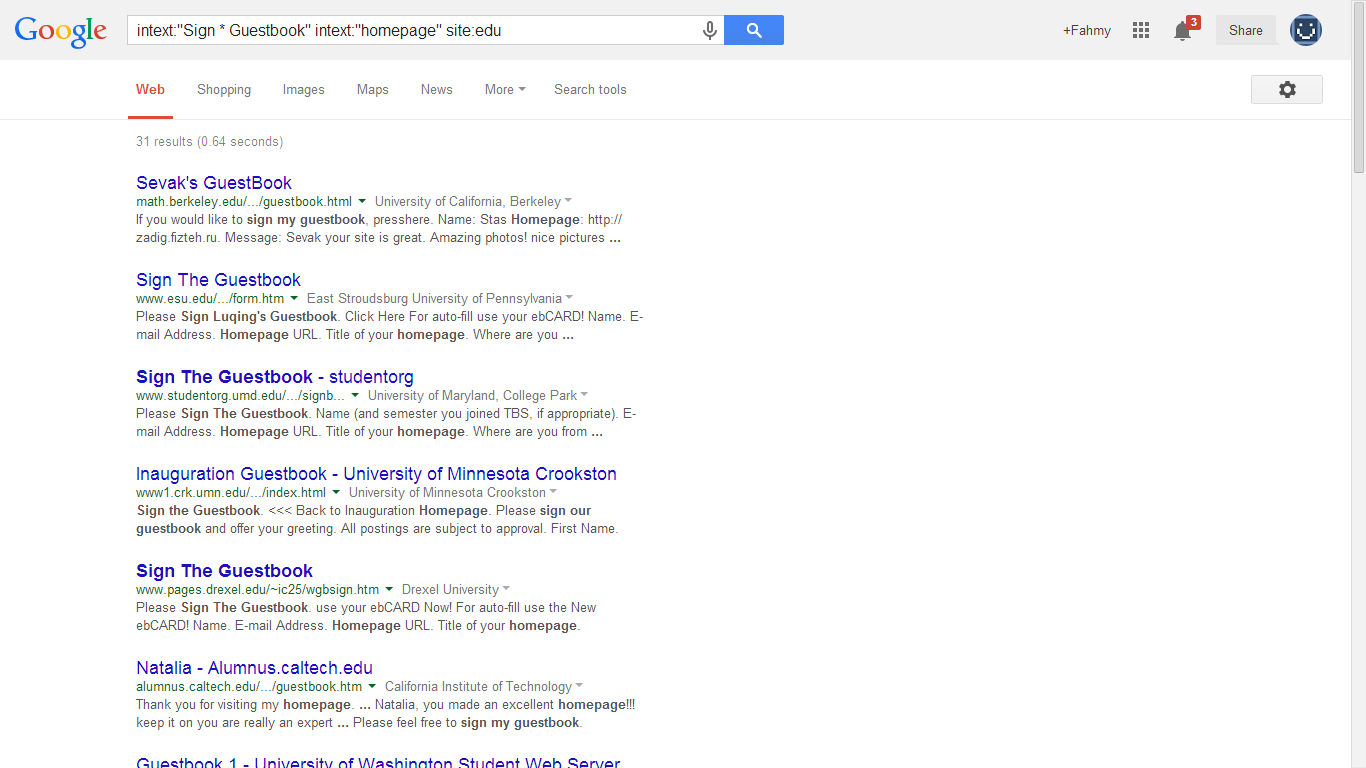Open 'Natalia - Alumnus.caltech.edu' result
This screenshot has width=1366, height=768.
click(254, 667)
